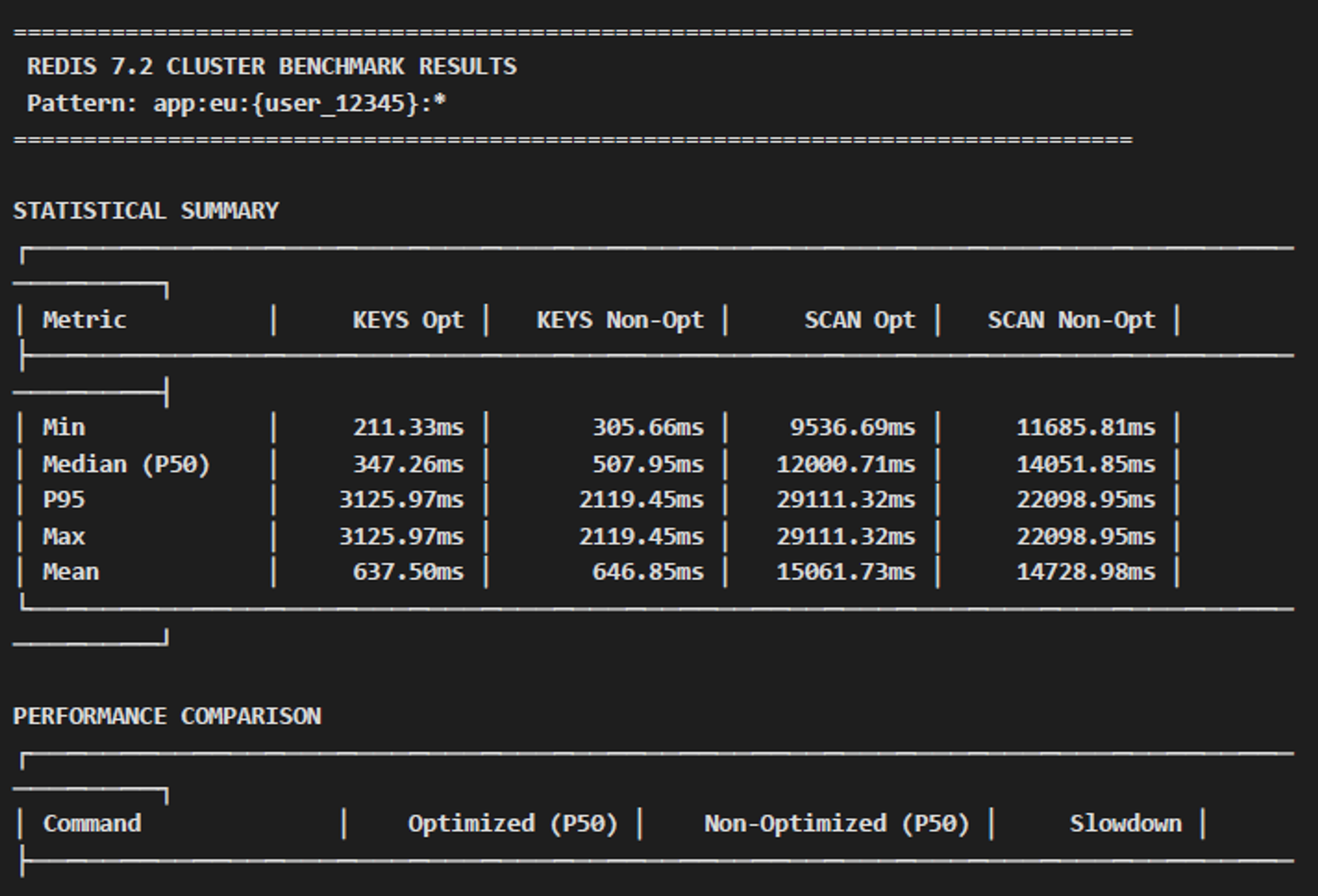Click the SCAN Opt column header
This screenshot has width=1318, height=896.
(x=860, y=320)
